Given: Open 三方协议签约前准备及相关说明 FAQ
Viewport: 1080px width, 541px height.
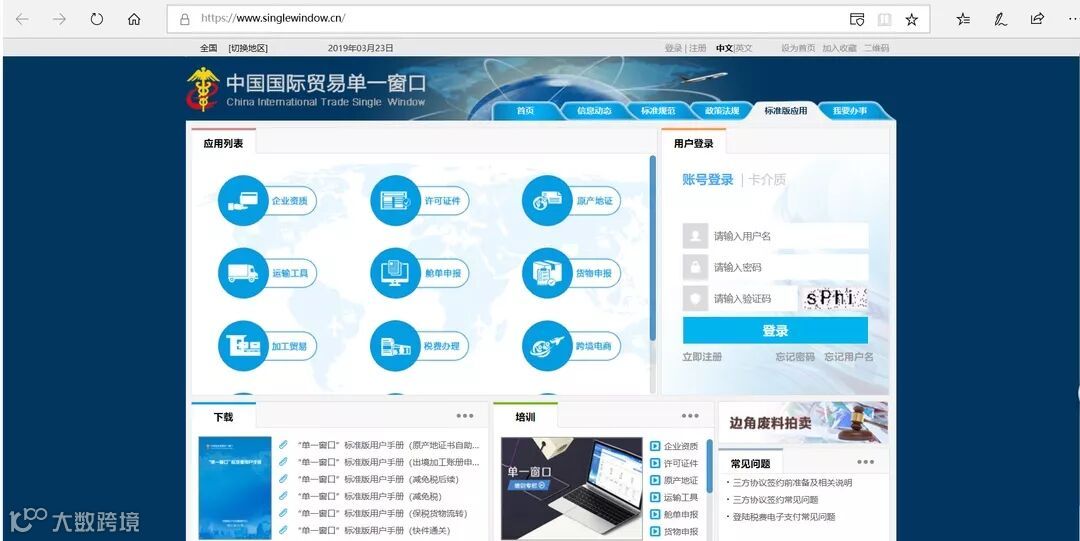Looking at the screenshot, I should pos(792,482).
